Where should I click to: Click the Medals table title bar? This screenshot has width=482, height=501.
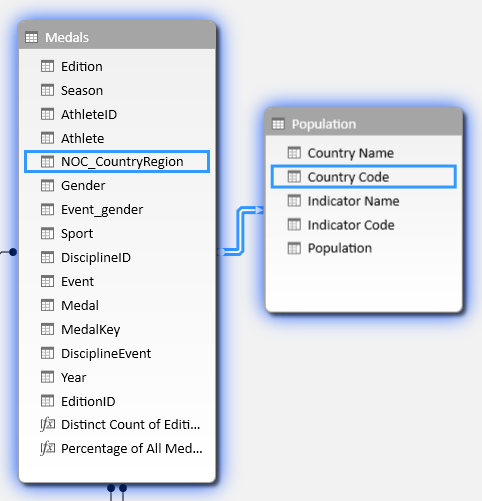coord(117,36)
